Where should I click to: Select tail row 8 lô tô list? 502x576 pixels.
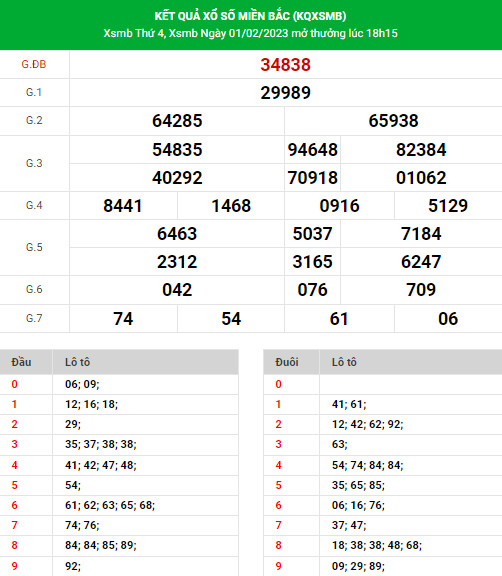(377, 545)
